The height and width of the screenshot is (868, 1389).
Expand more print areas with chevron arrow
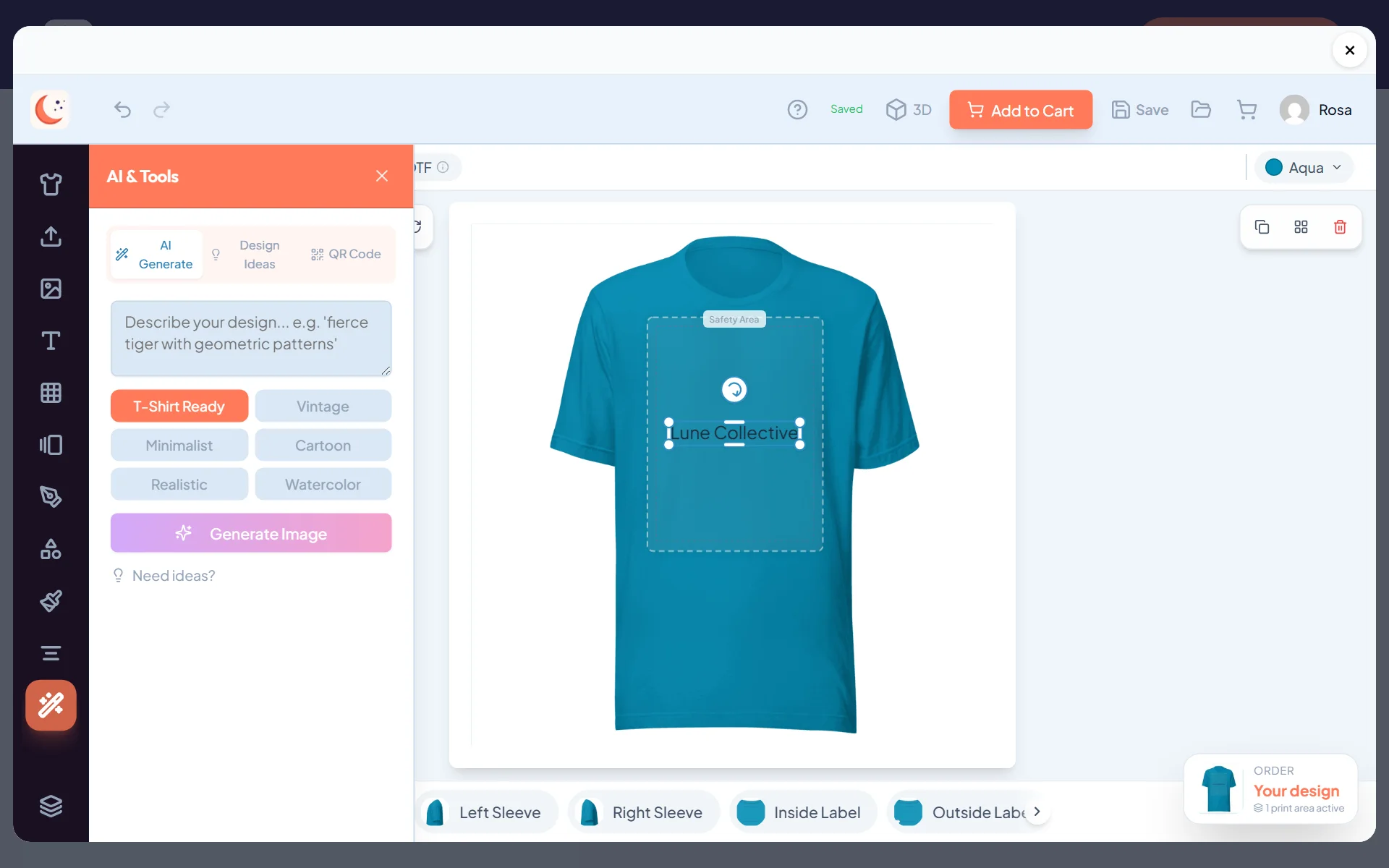(1037, 812)
